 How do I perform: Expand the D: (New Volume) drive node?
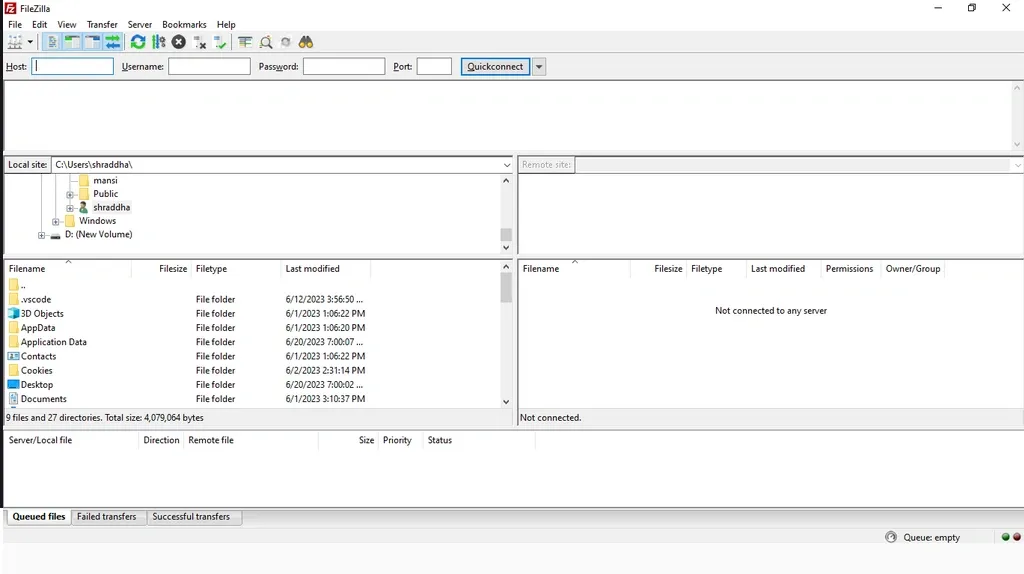42,235
